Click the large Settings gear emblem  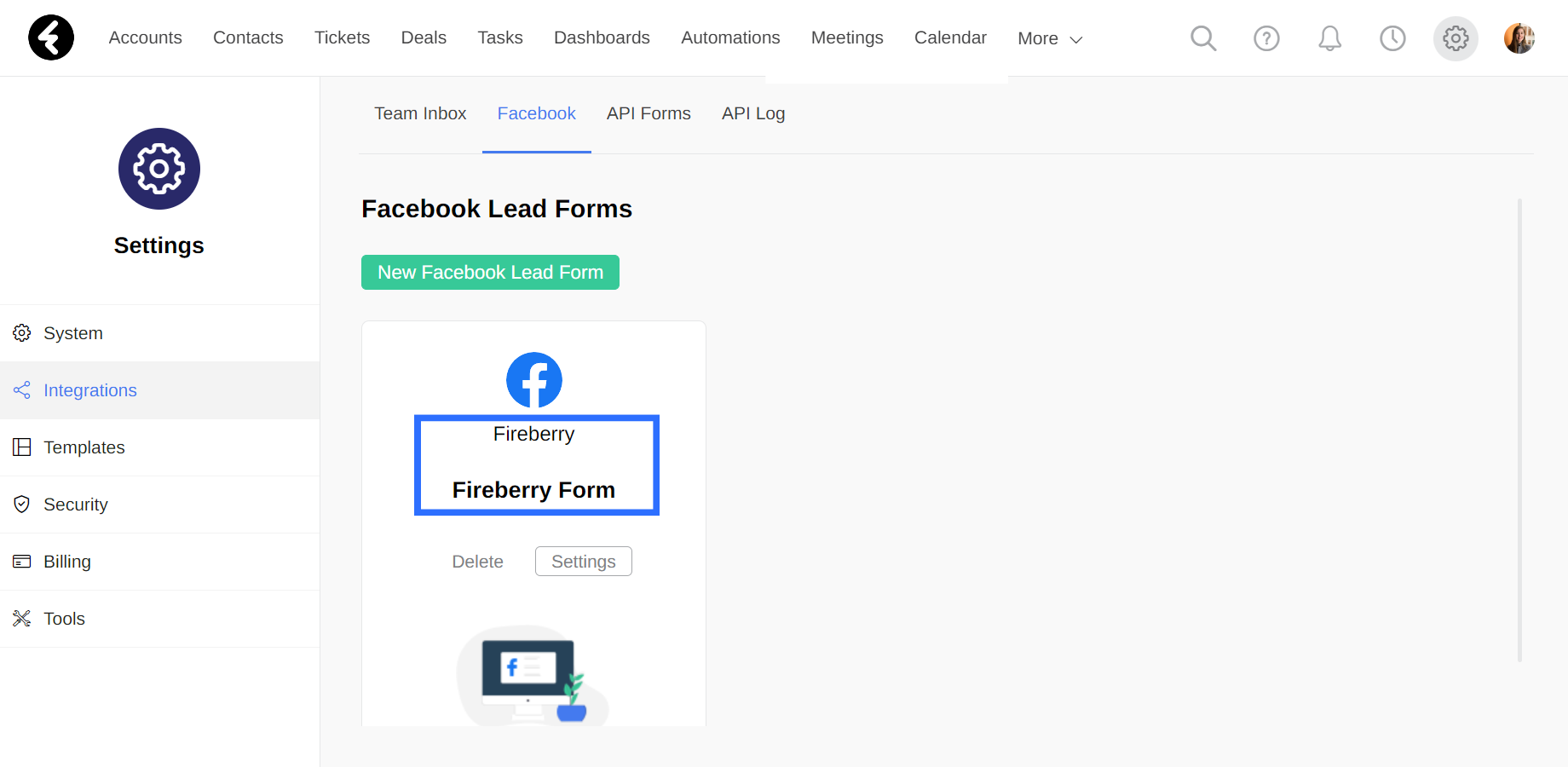[x=159, y=169]
